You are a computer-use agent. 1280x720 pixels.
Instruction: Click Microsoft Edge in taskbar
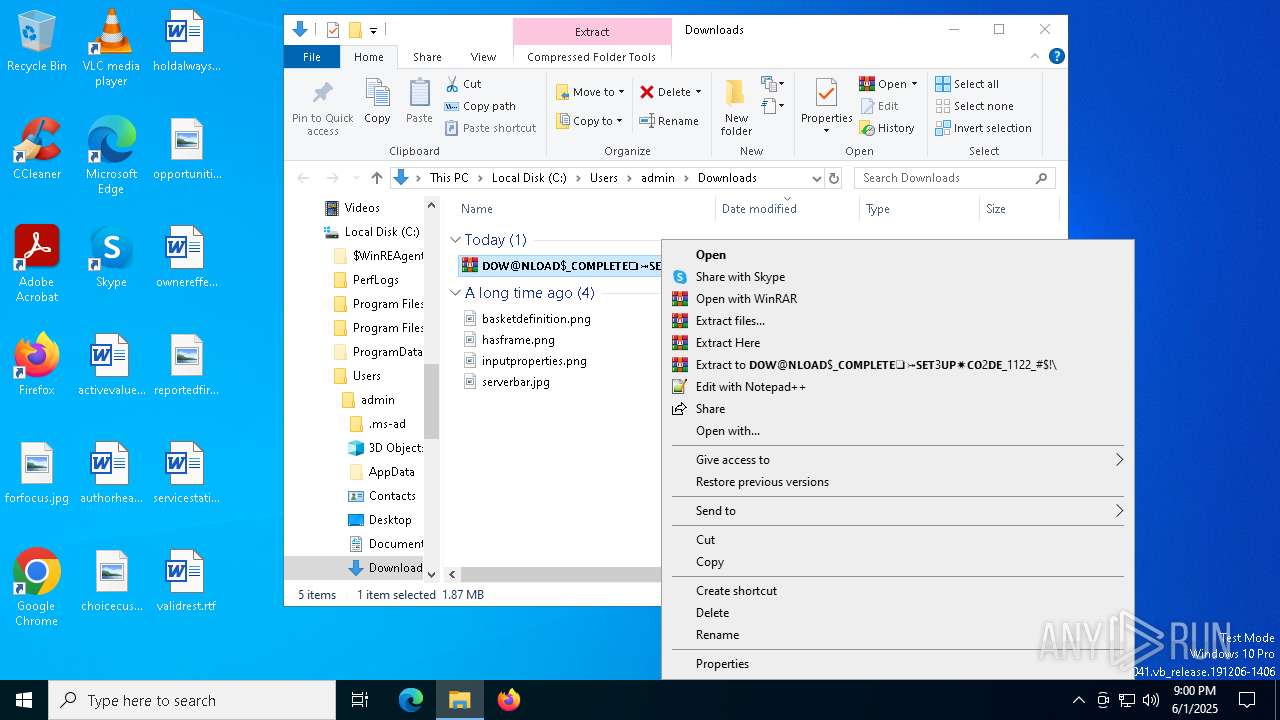(411, 700)
